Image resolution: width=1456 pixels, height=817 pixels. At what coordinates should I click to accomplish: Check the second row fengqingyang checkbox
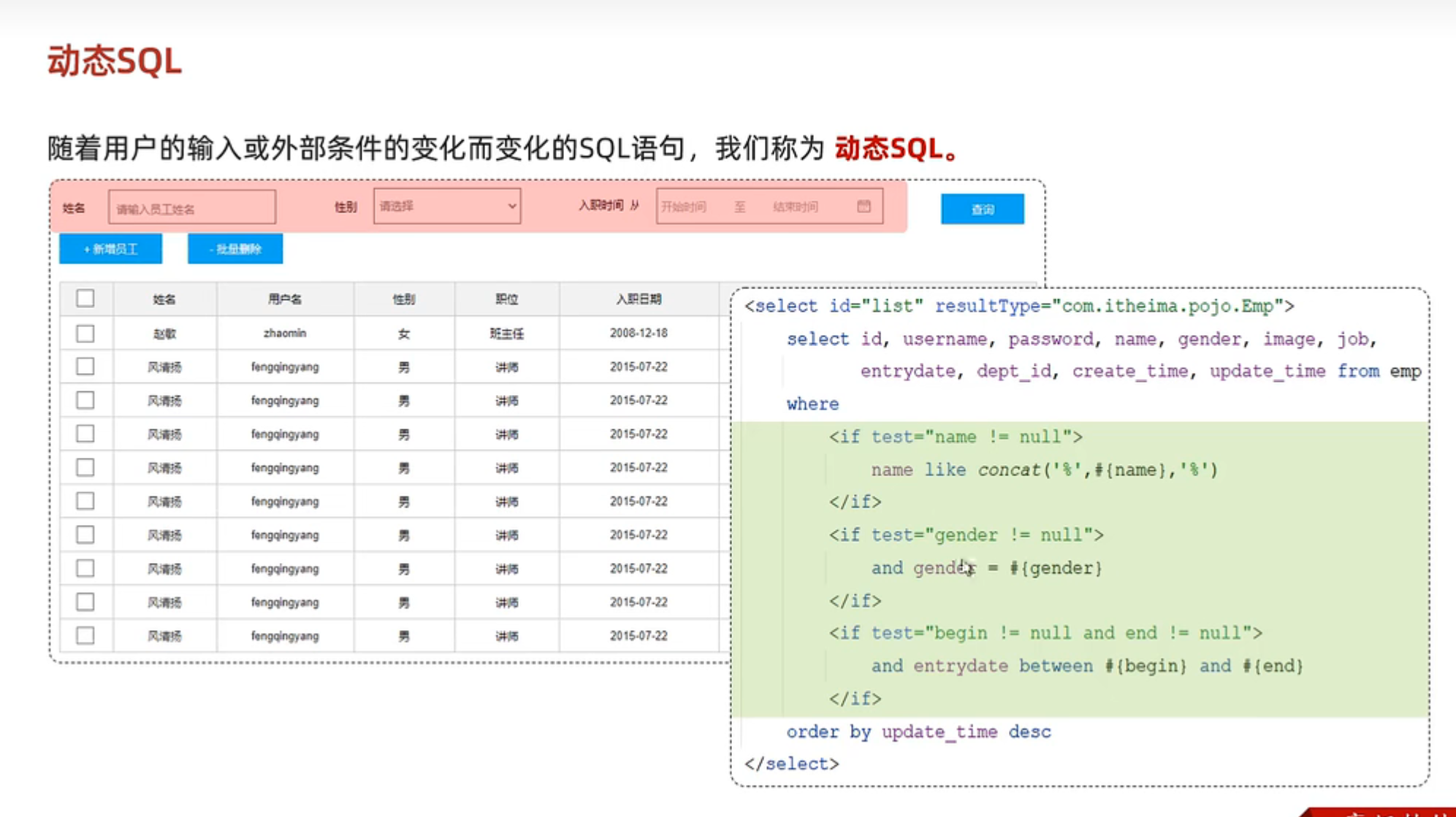(x=85, y=367)
